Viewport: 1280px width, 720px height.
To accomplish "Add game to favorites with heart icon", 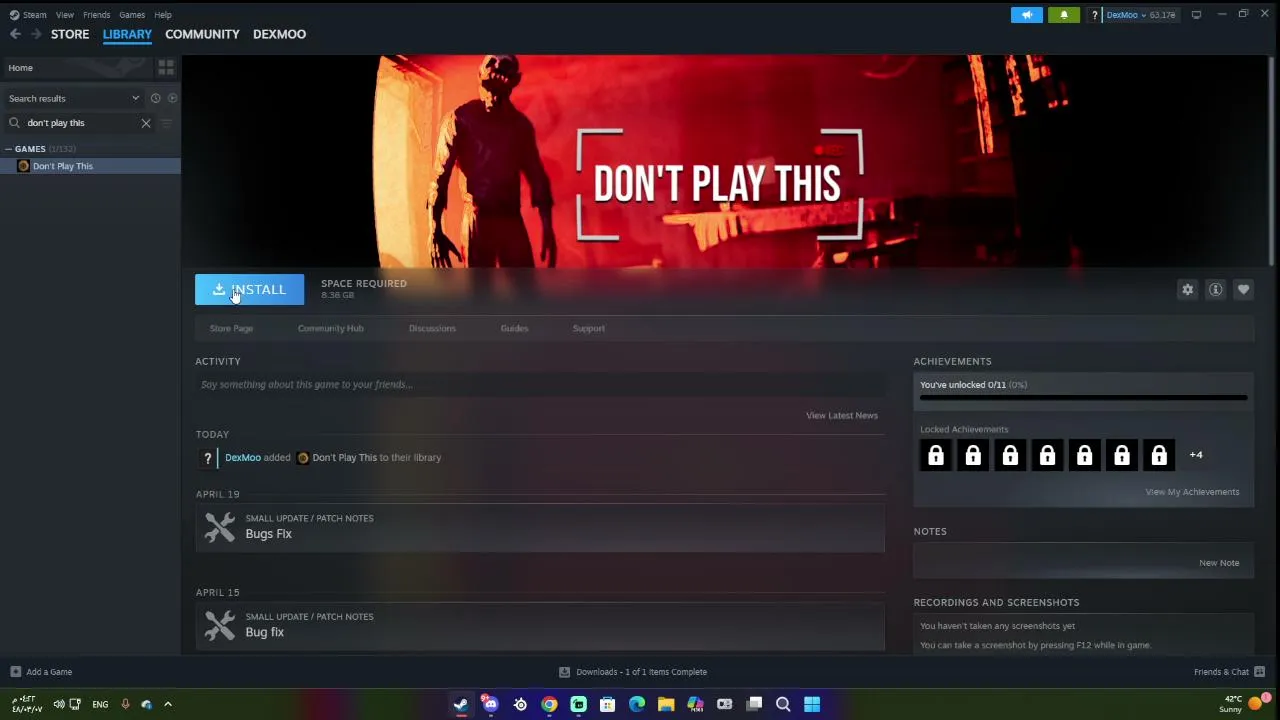I will (1243, 290).
